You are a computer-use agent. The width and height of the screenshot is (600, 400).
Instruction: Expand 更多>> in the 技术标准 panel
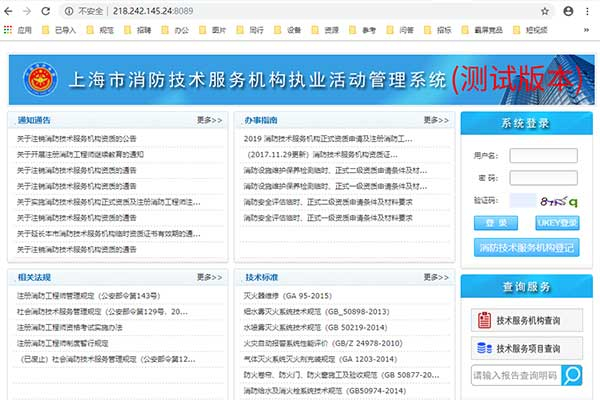point(436,276)
